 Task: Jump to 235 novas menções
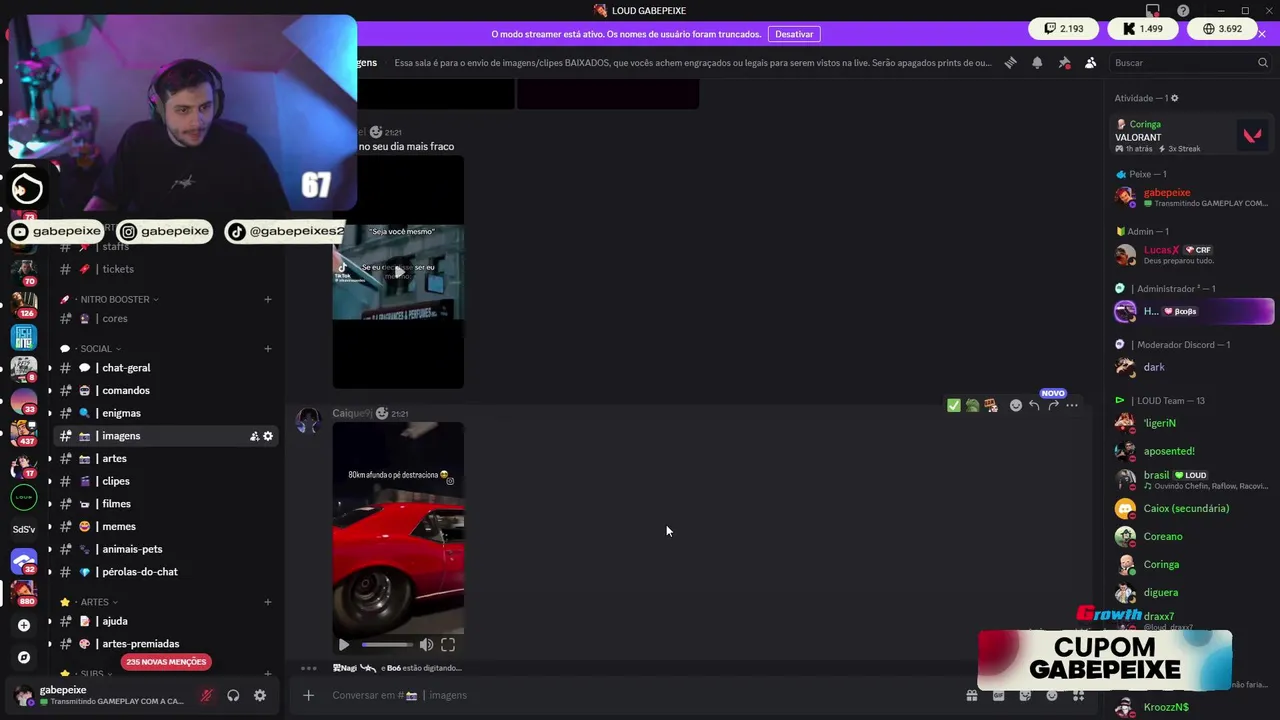click(x=166, y=662)
